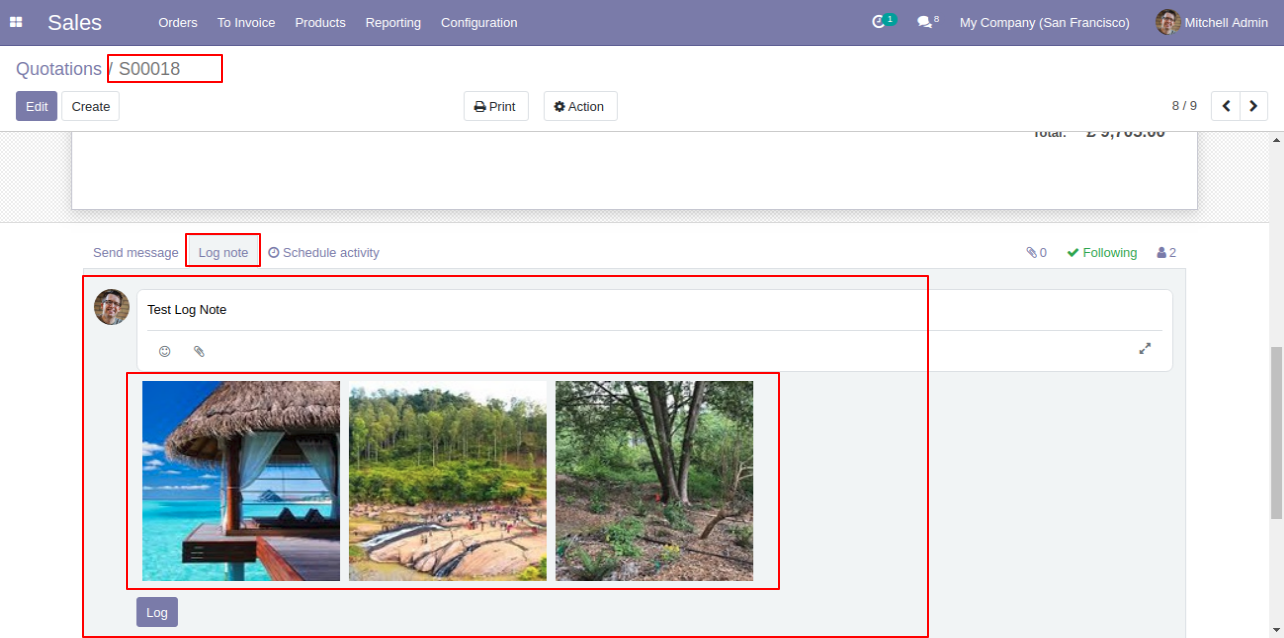The width and height of the screenshot is (1284, 638).
Task: Attach a file with paperclip icon
Action: point(199,351)
